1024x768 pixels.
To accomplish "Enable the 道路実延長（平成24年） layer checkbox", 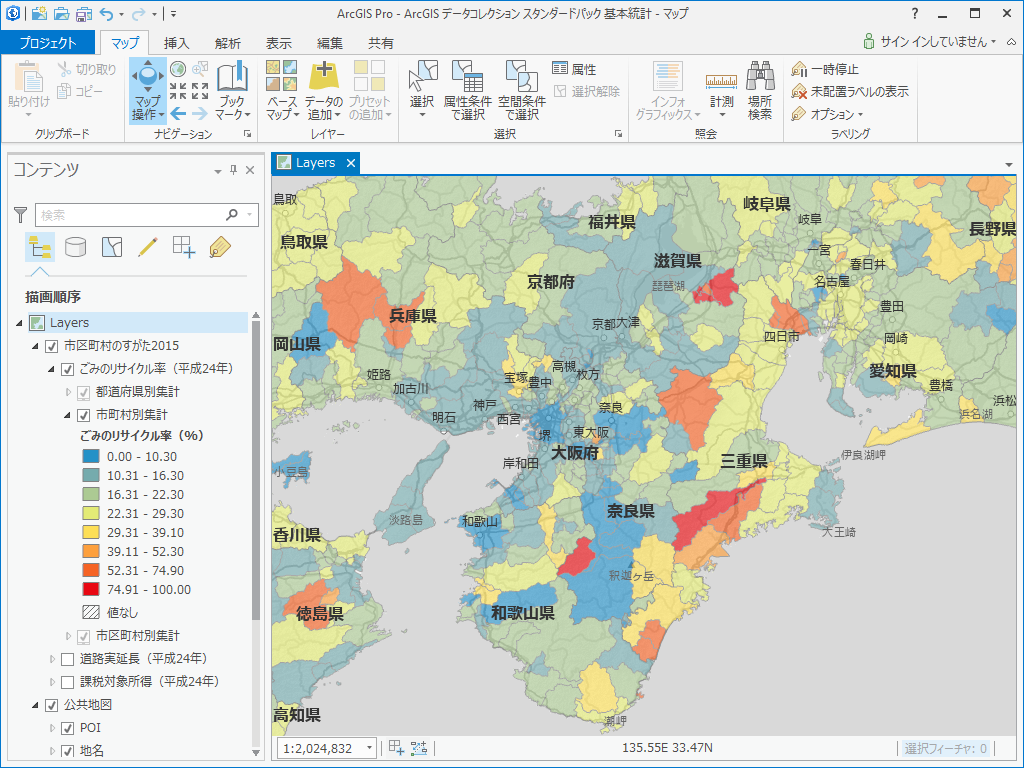I will [67, 659].
